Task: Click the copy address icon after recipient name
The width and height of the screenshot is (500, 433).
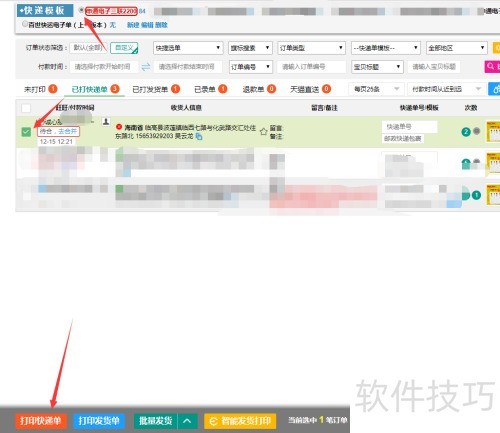Action: pos(199,136)
